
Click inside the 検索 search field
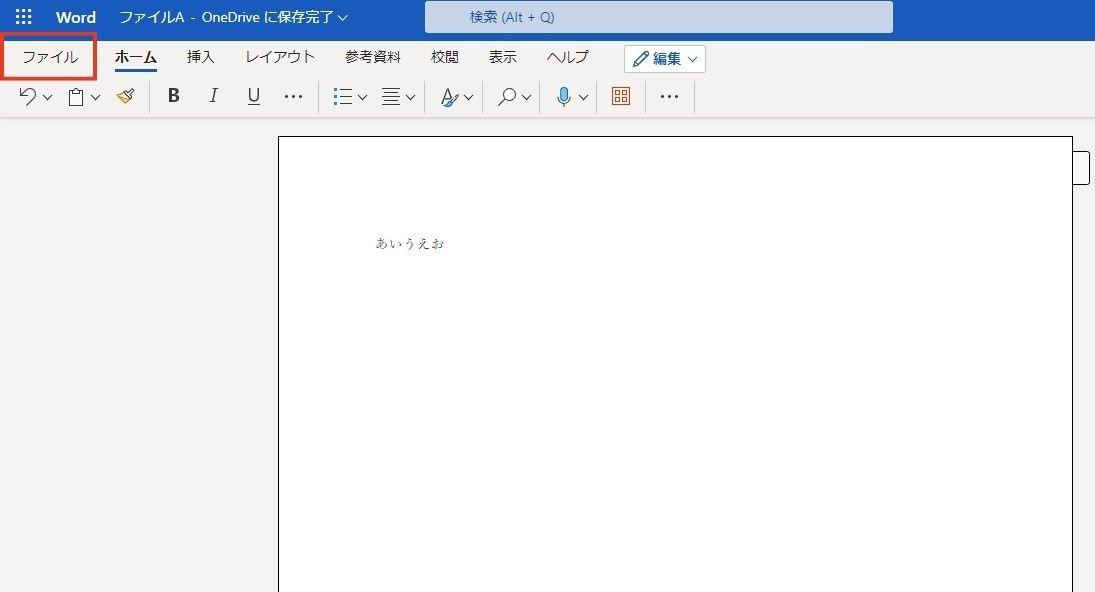(658, 16)
